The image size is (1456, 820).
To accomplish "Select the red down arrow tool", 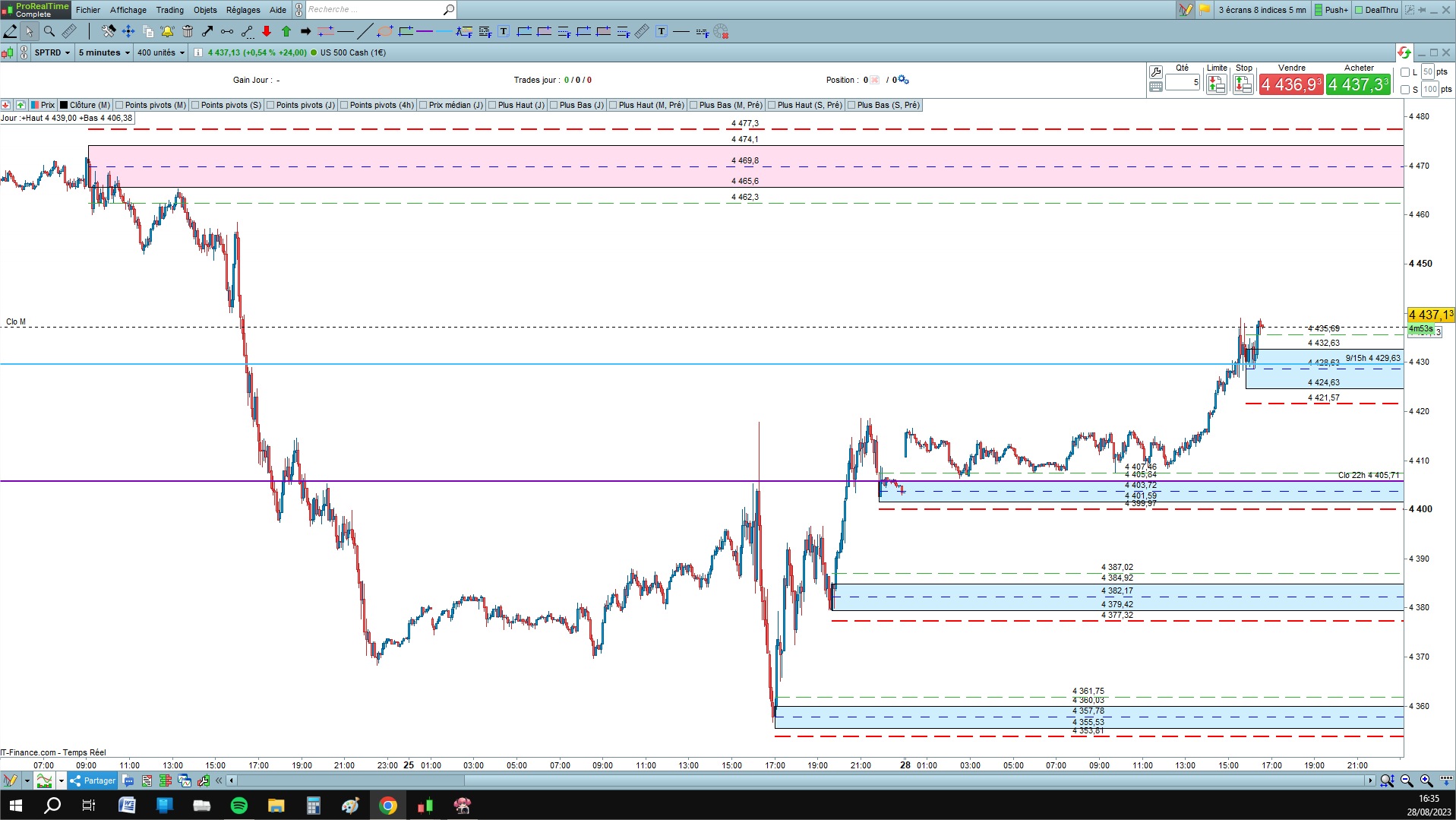I will (x=267, y=31).
